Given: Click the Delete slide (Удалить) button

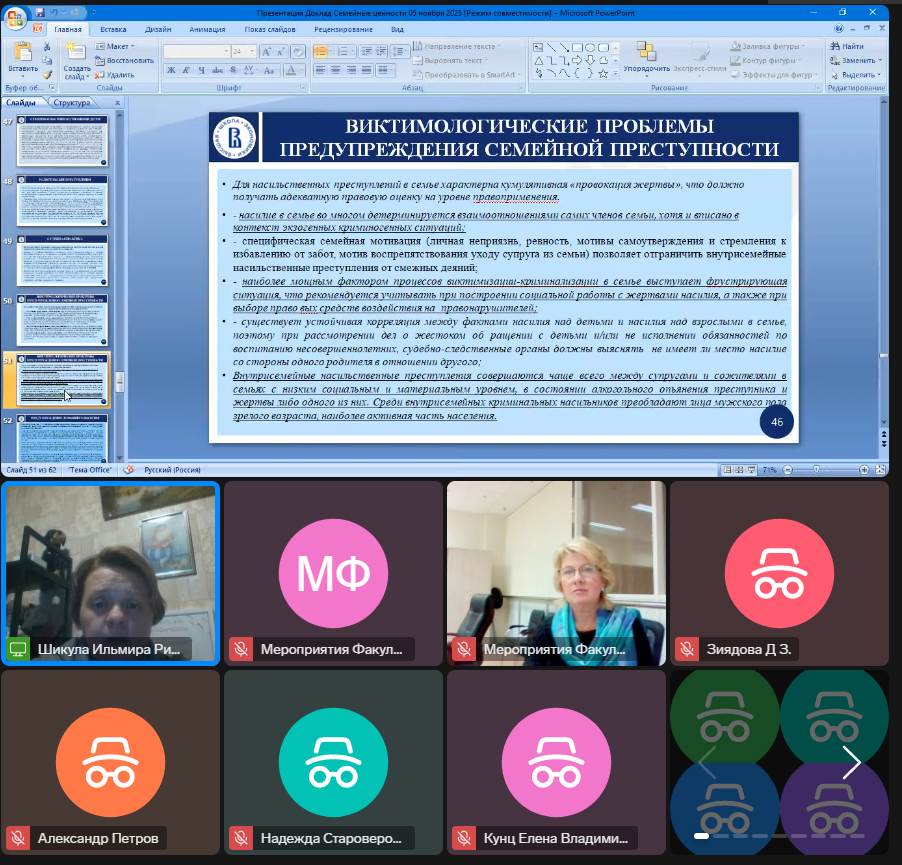Looking at the screenshot, I should click(115, 75).
